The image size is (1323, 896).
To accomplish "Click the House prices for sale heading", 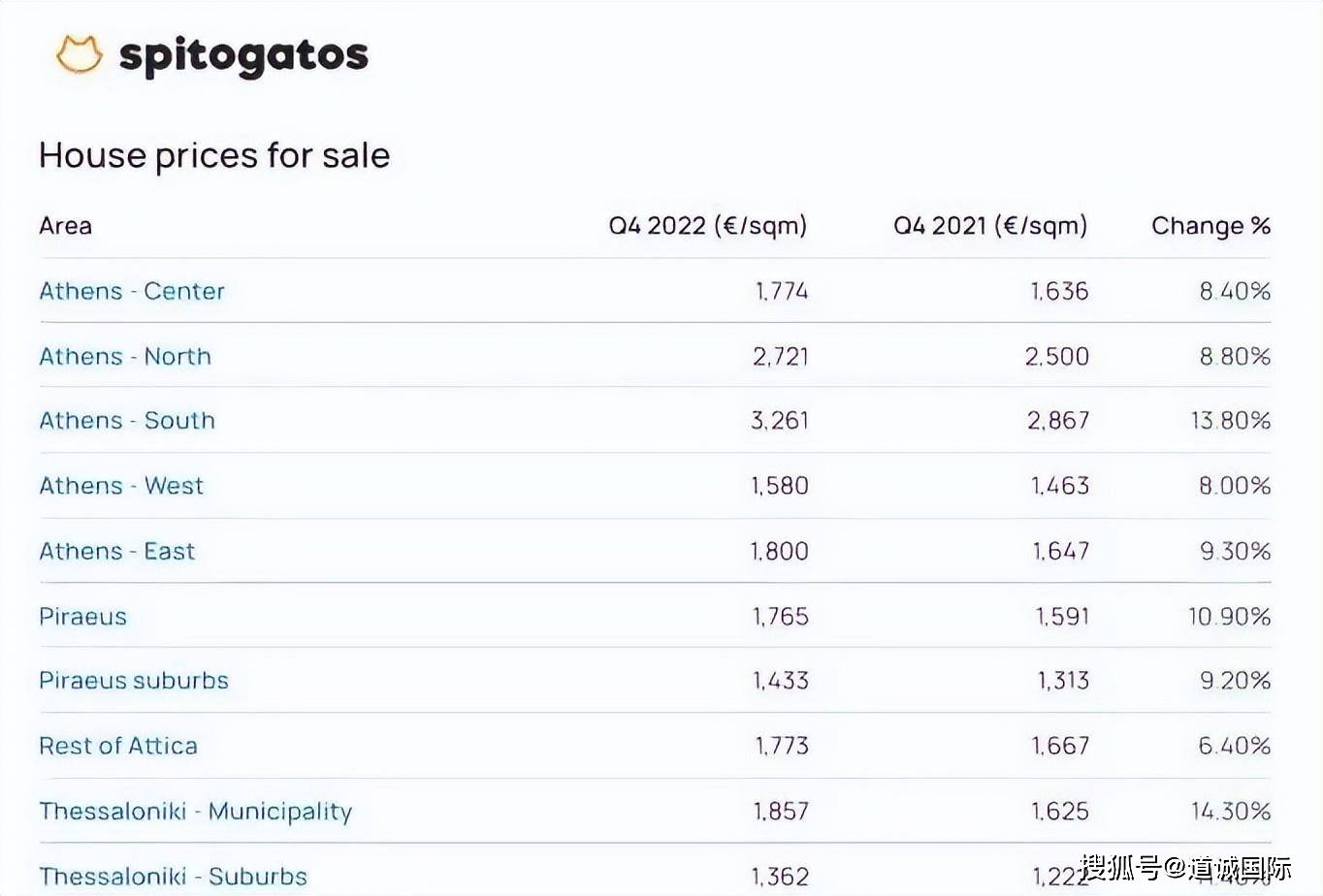I will [214, 155].
